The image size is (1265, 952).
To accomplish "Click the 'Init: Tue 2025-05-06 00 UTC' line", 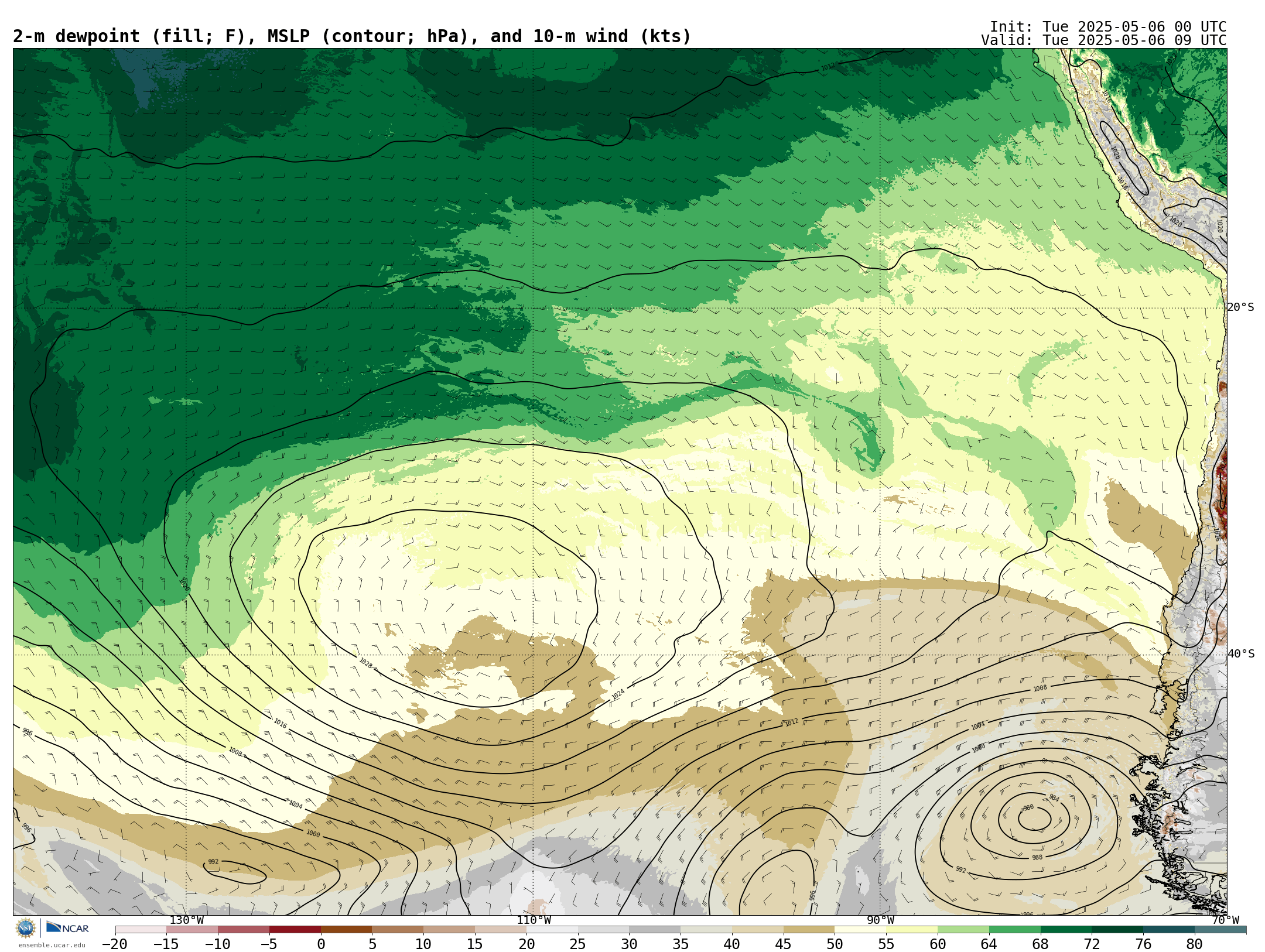I will [1108, 27].
